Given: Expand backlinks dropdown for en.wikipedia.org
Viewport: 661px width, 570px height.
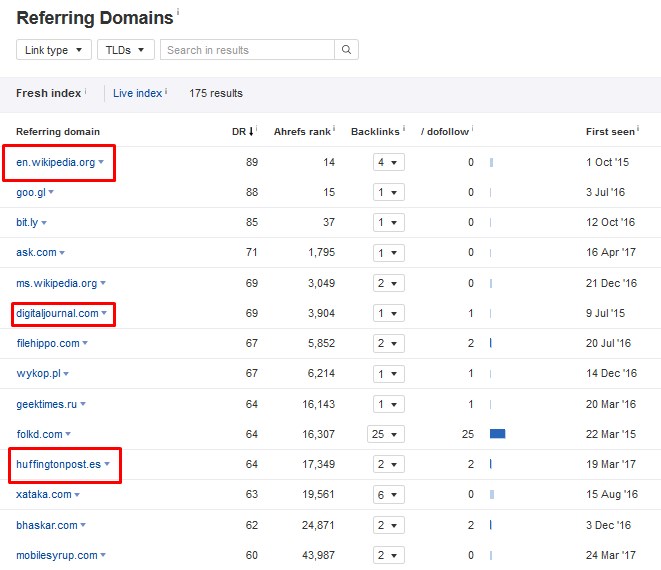Looking at the screenshot, I should (x=389, y=162).
